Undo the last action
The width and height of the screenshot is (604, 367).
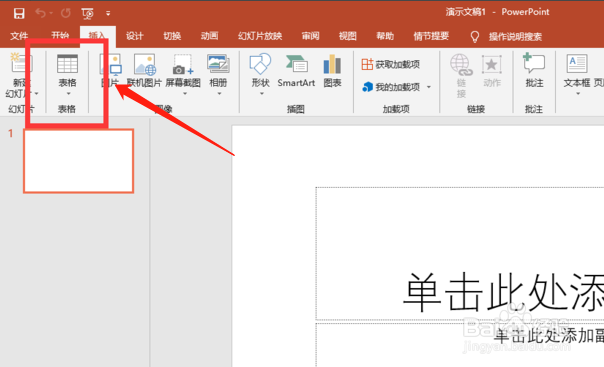[40, 13]
